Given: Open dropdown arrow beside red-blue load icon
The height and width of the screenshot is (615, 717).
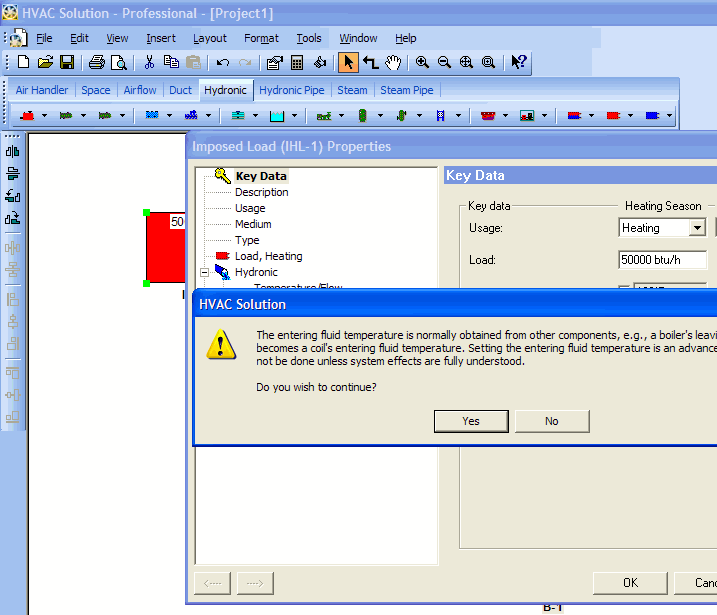Looking at the screenshot, I should click(x=592, y=116).
